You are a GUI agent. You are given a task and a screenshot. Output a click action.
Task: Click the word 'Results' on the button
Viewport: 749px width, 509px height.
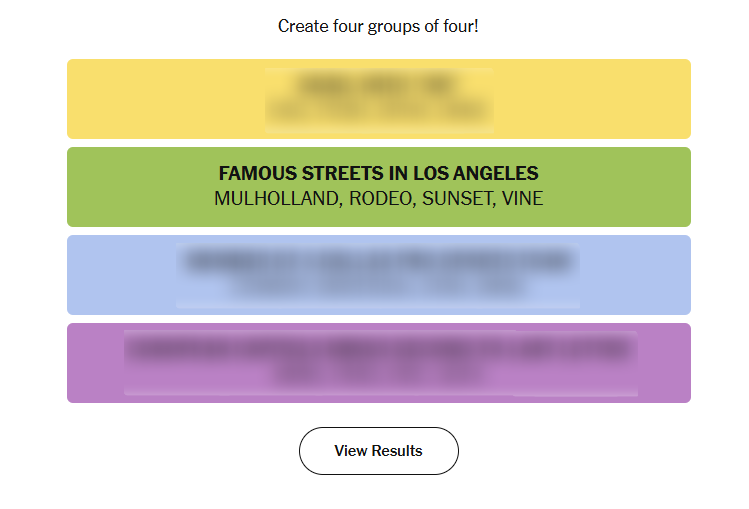[x=397, y=450]
